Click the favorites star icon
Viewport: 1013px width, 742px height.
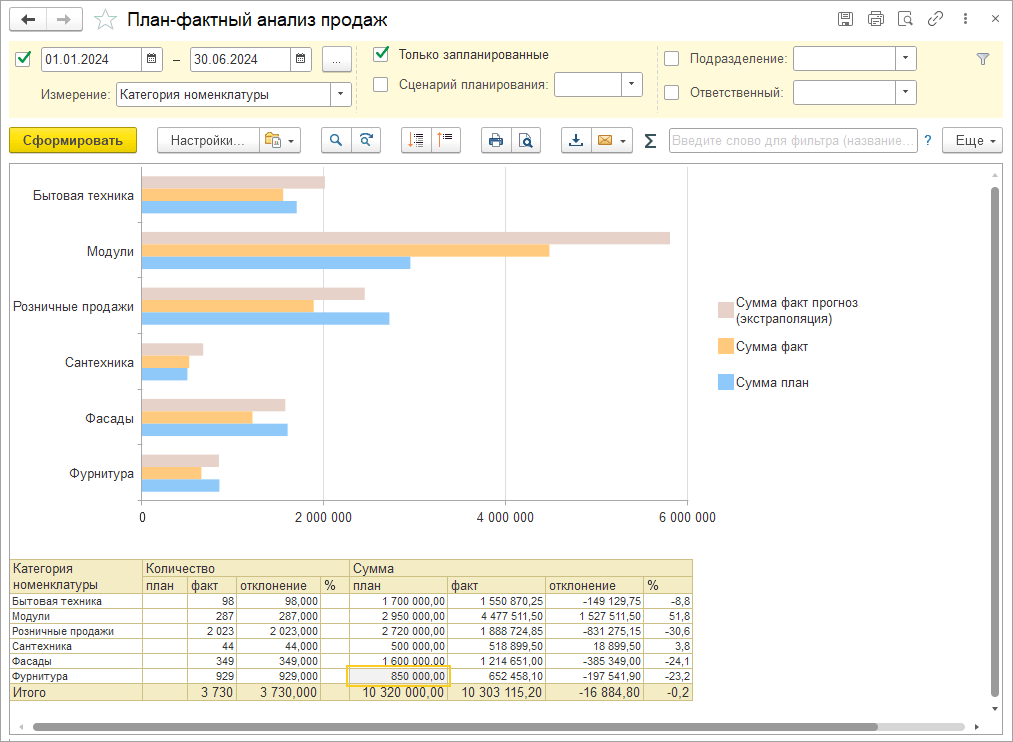tap(104, 20)
